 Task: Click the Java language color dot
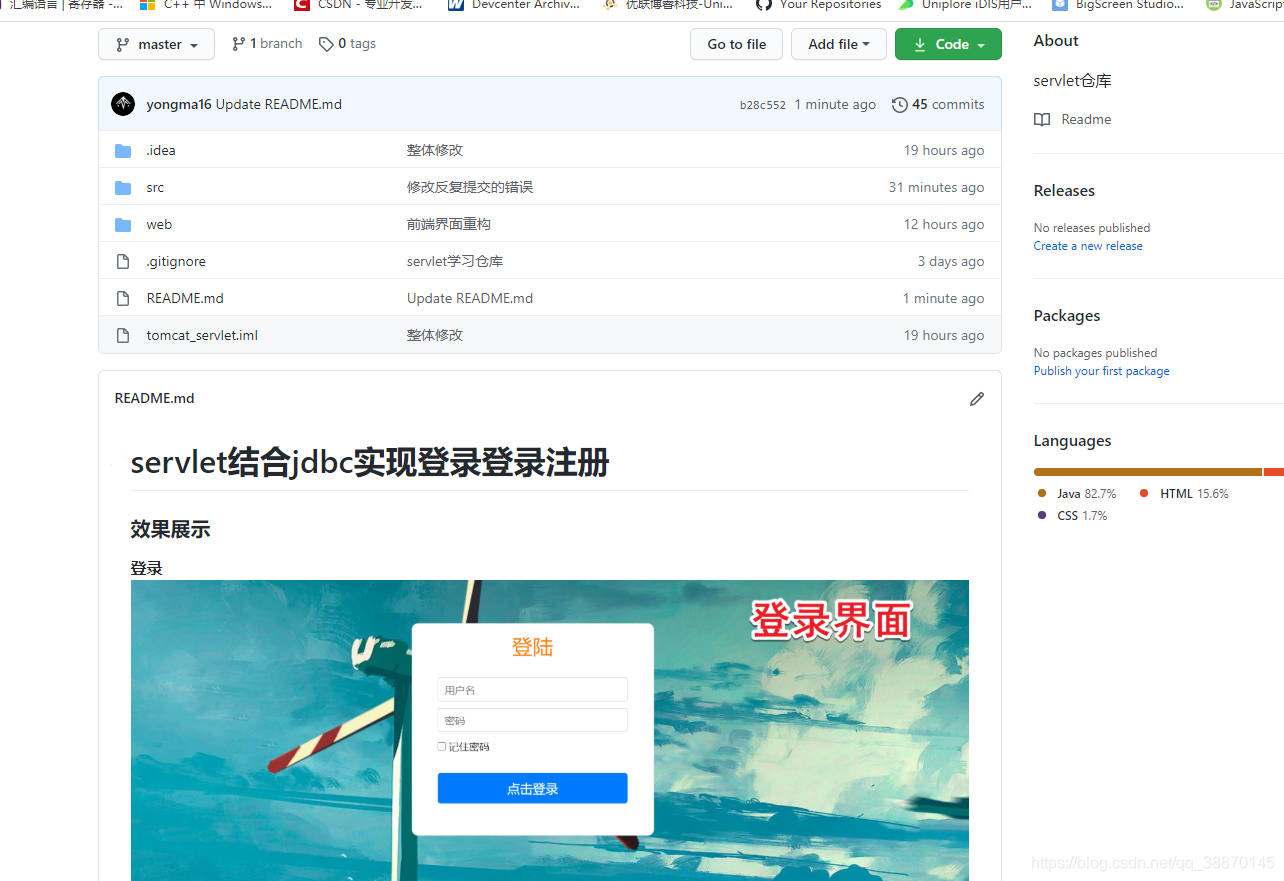1041,493
